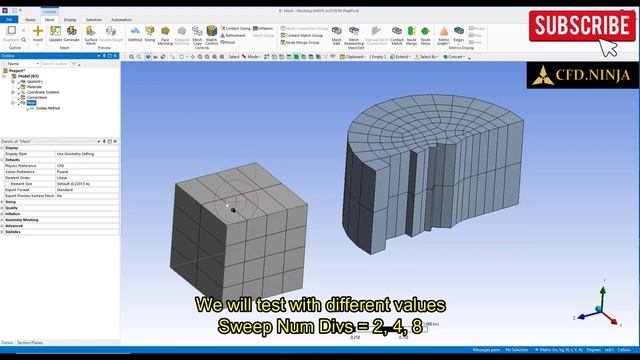The height and width of the screenshot is (360, 640).
Task: Open the Extend dropdown
Action: tap(400, 57)
